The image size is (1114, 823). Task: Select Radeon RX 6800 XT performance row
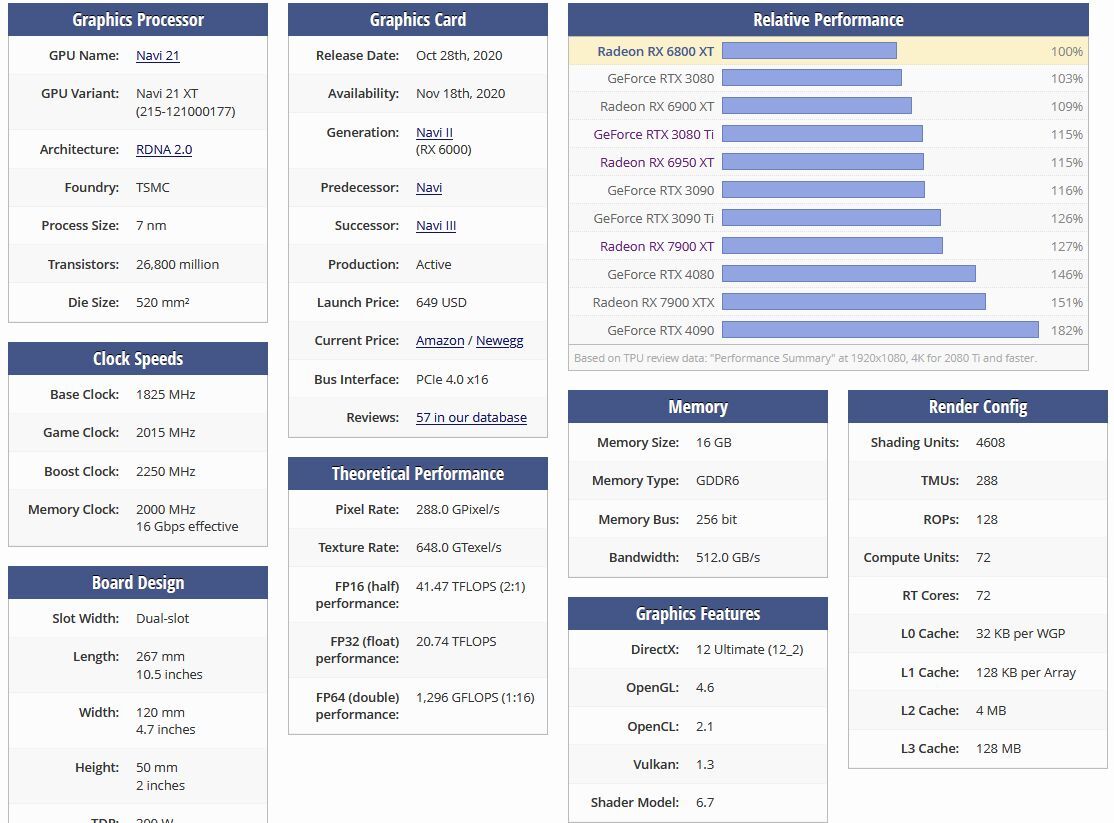pyautogui.click(x=828, y=51)
